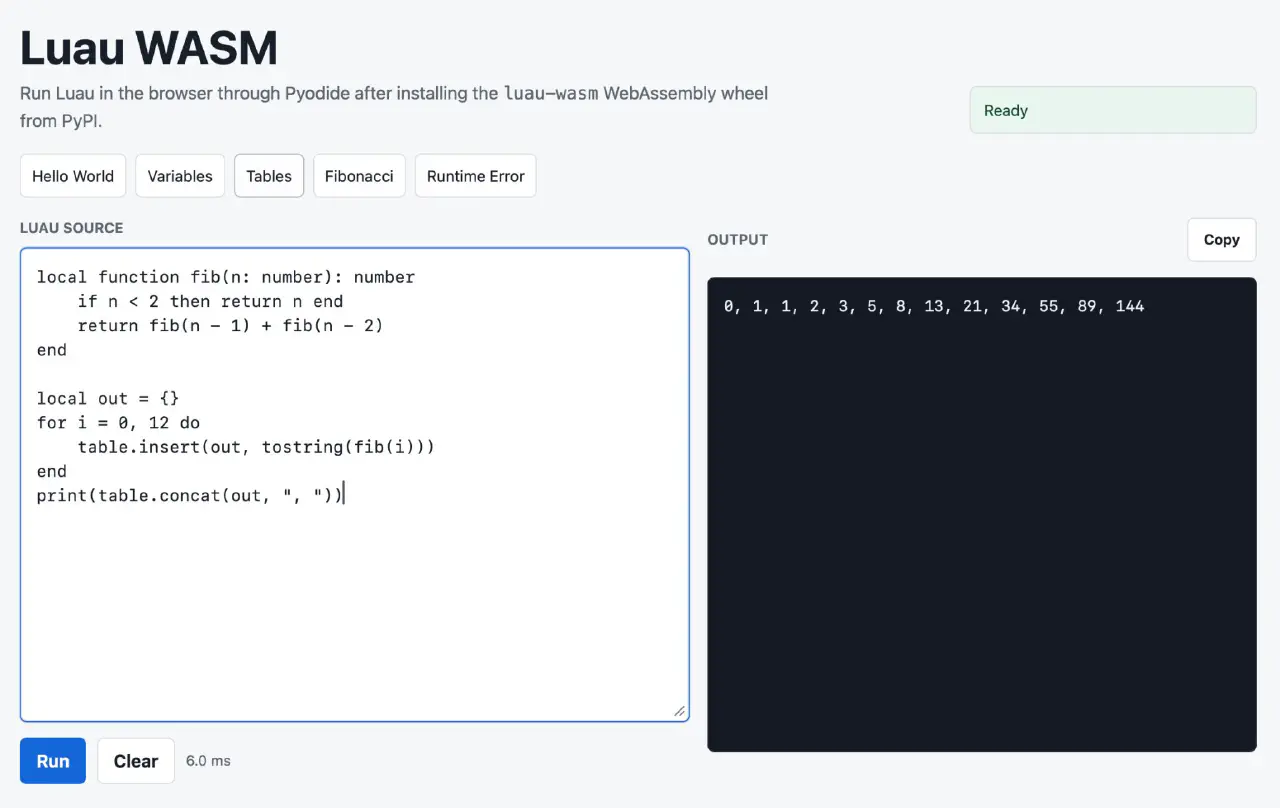This screenshot has height=808, width=1280.
Task: Load the Hello World example
Action: coord(73,176)
